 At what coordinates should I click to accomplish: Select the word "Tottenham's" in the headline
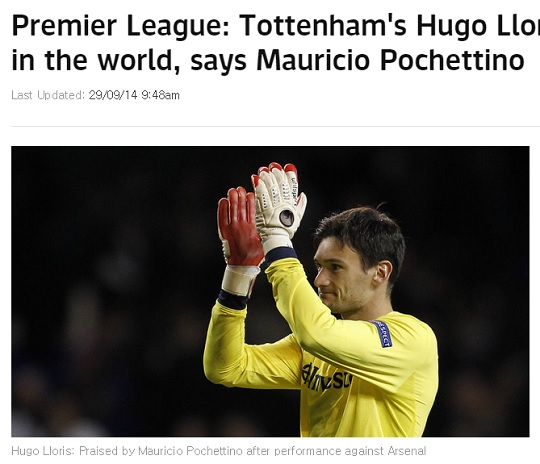tap(323, 25)
